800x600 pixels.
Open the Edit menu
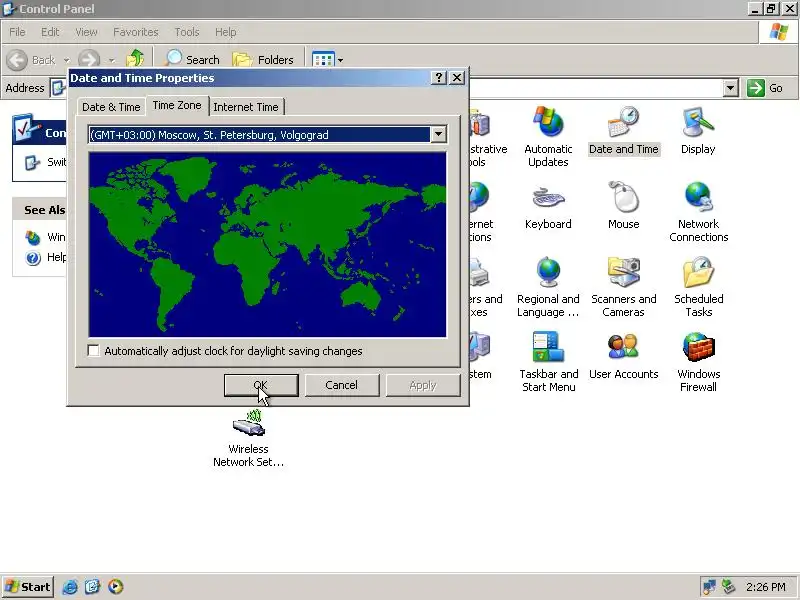click(50, 32)
